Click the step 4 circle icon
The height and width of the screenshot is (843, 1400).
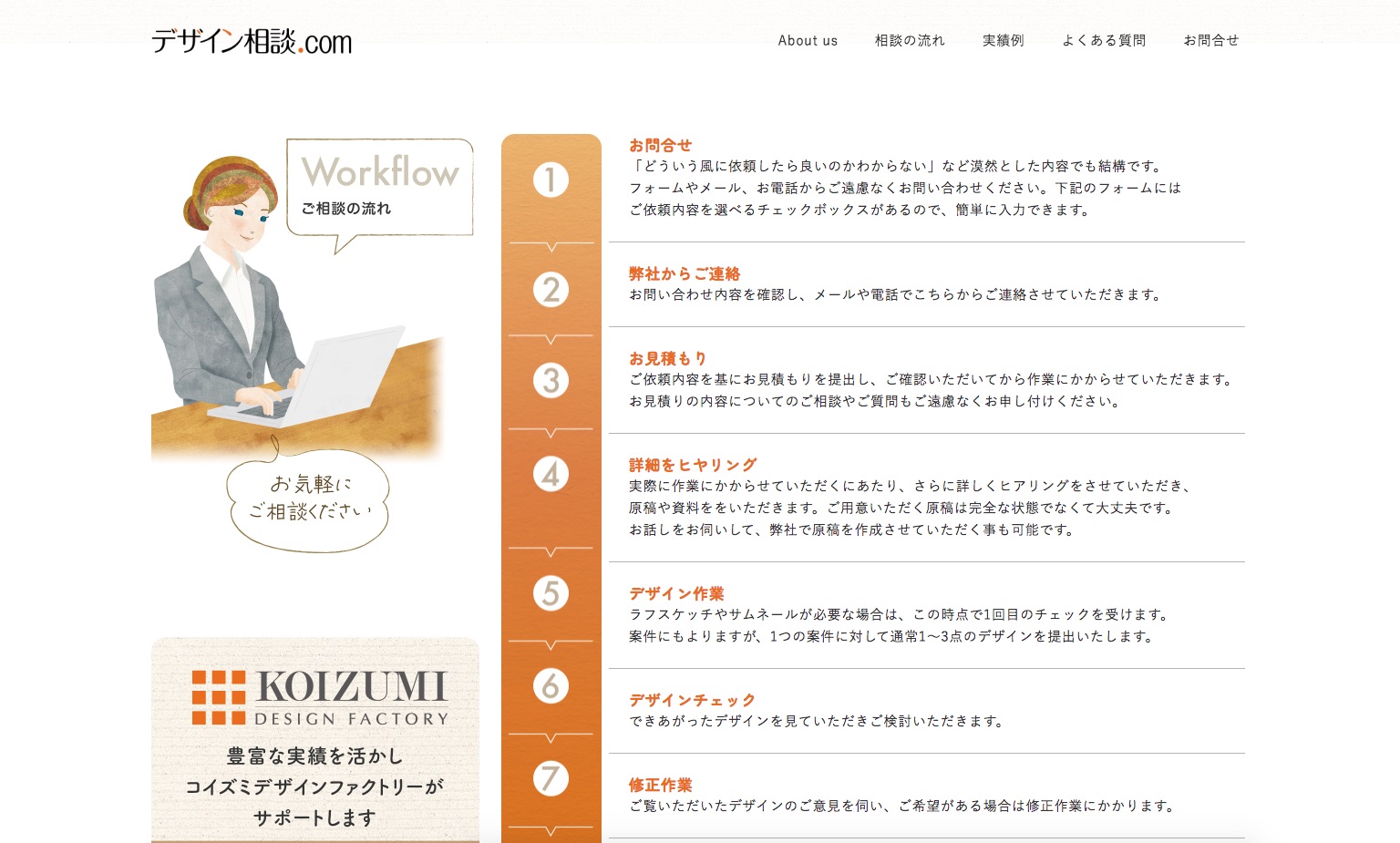551,474
